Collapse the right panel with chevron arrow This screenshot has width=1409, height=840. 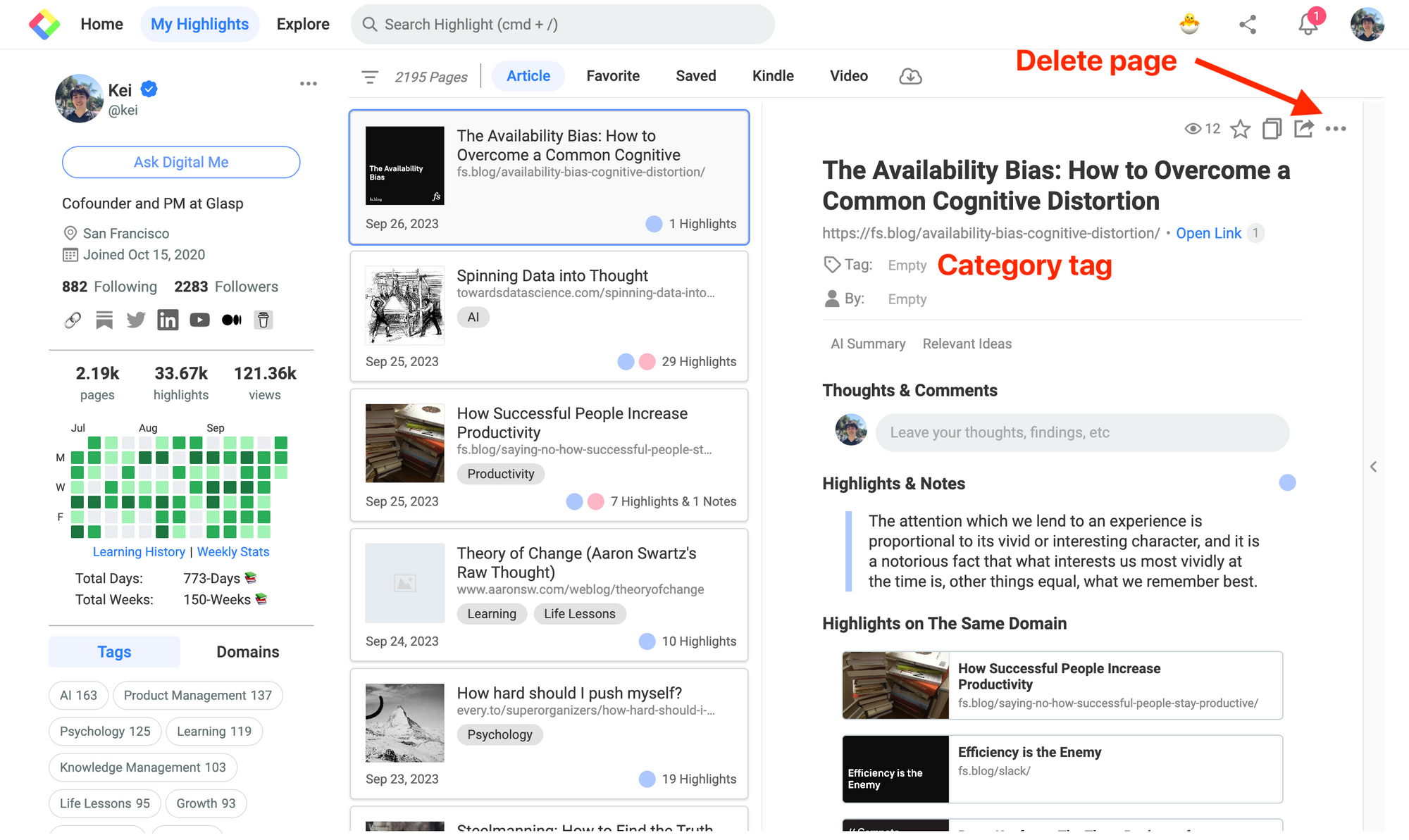pyautogui.click(x=1373, y=467)
